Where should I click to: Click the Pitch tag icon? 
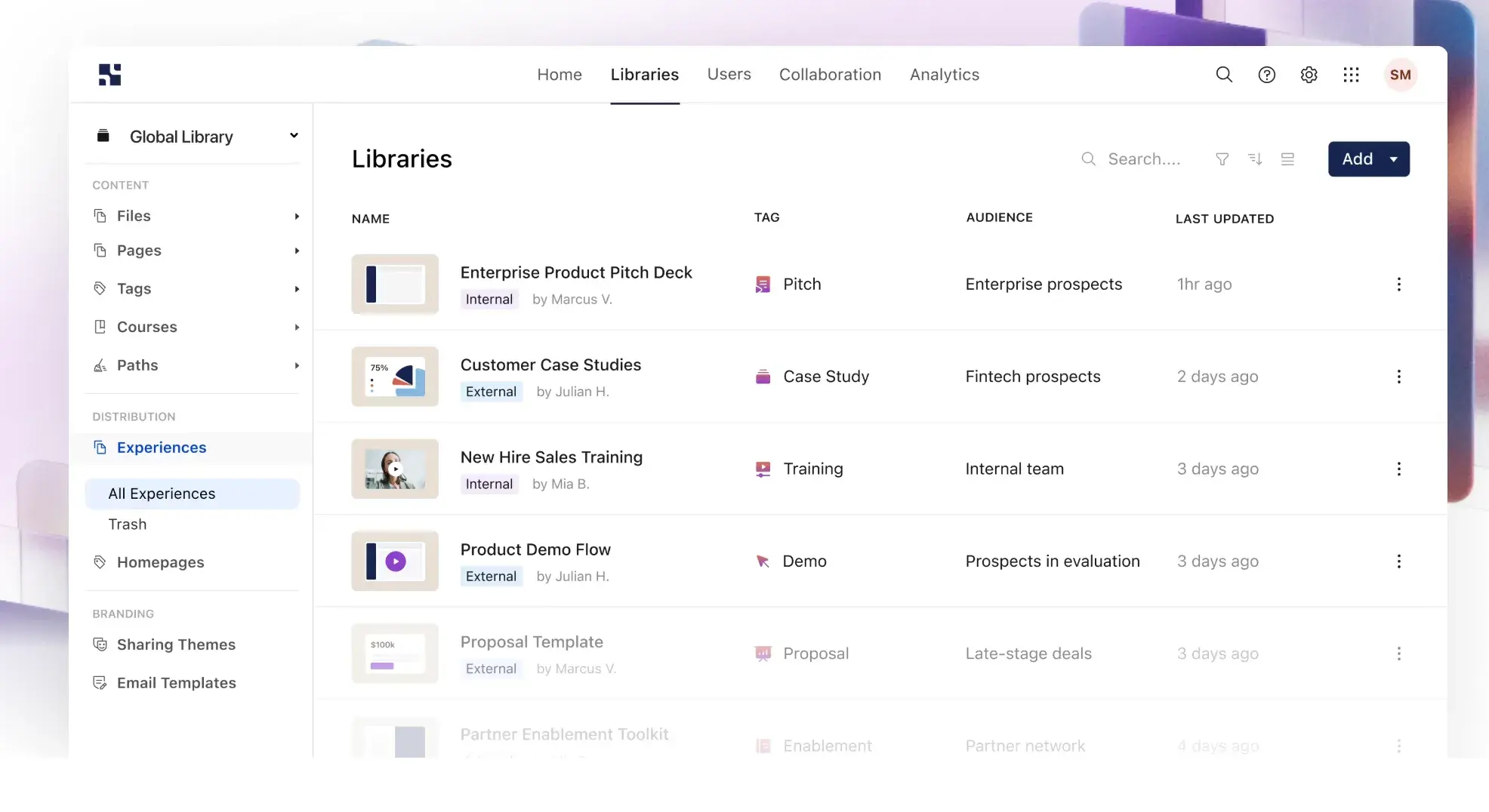(763, 285)
